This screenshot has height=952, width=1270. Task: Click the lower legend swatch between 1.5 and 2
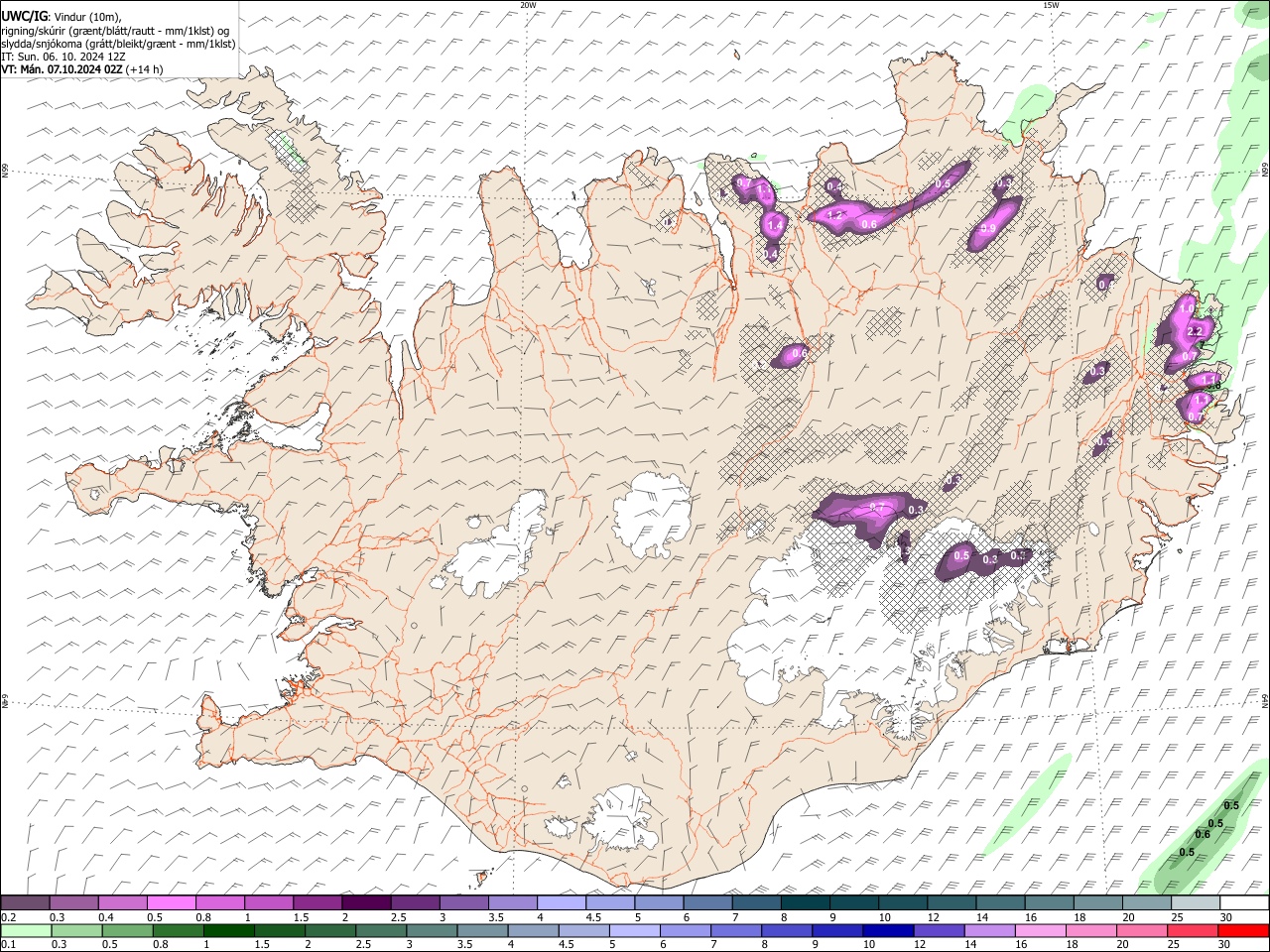pos(280,930)
